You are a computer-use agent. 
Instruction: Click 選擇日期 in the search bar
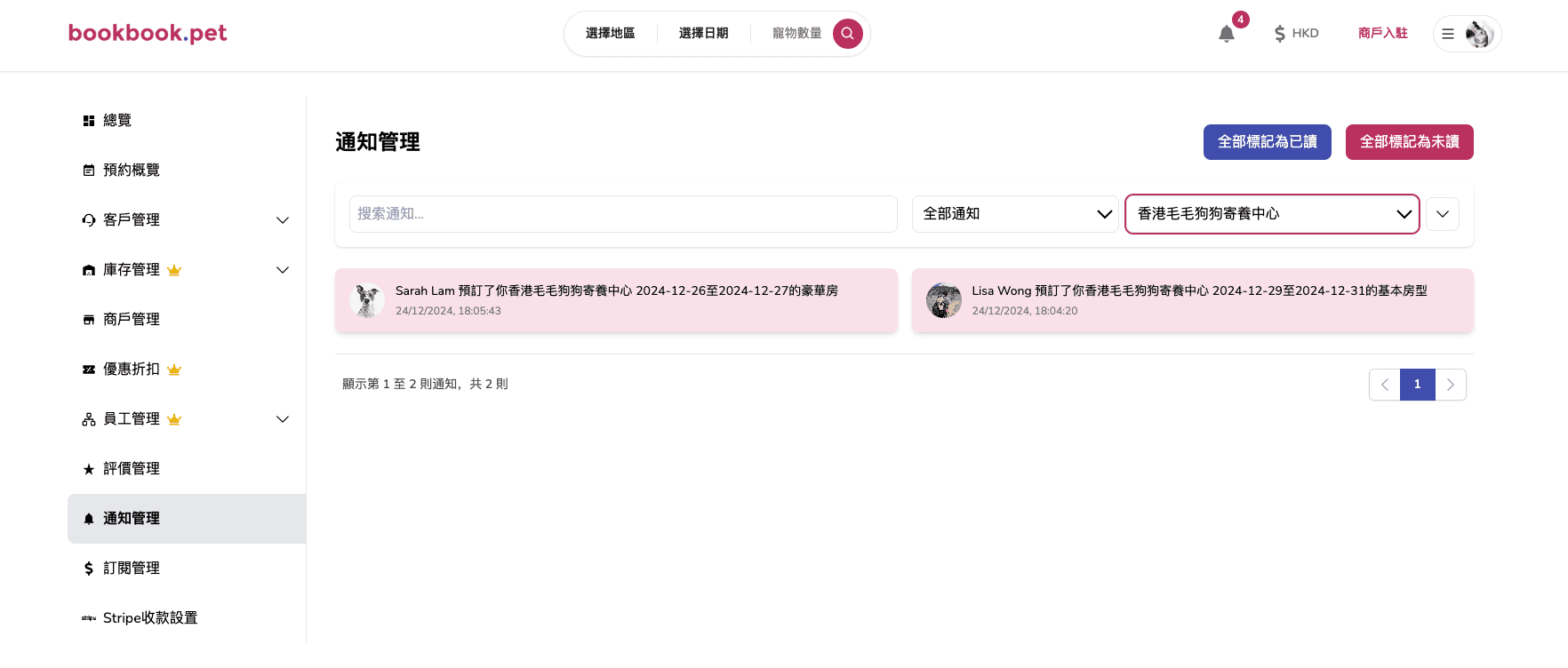704,34
